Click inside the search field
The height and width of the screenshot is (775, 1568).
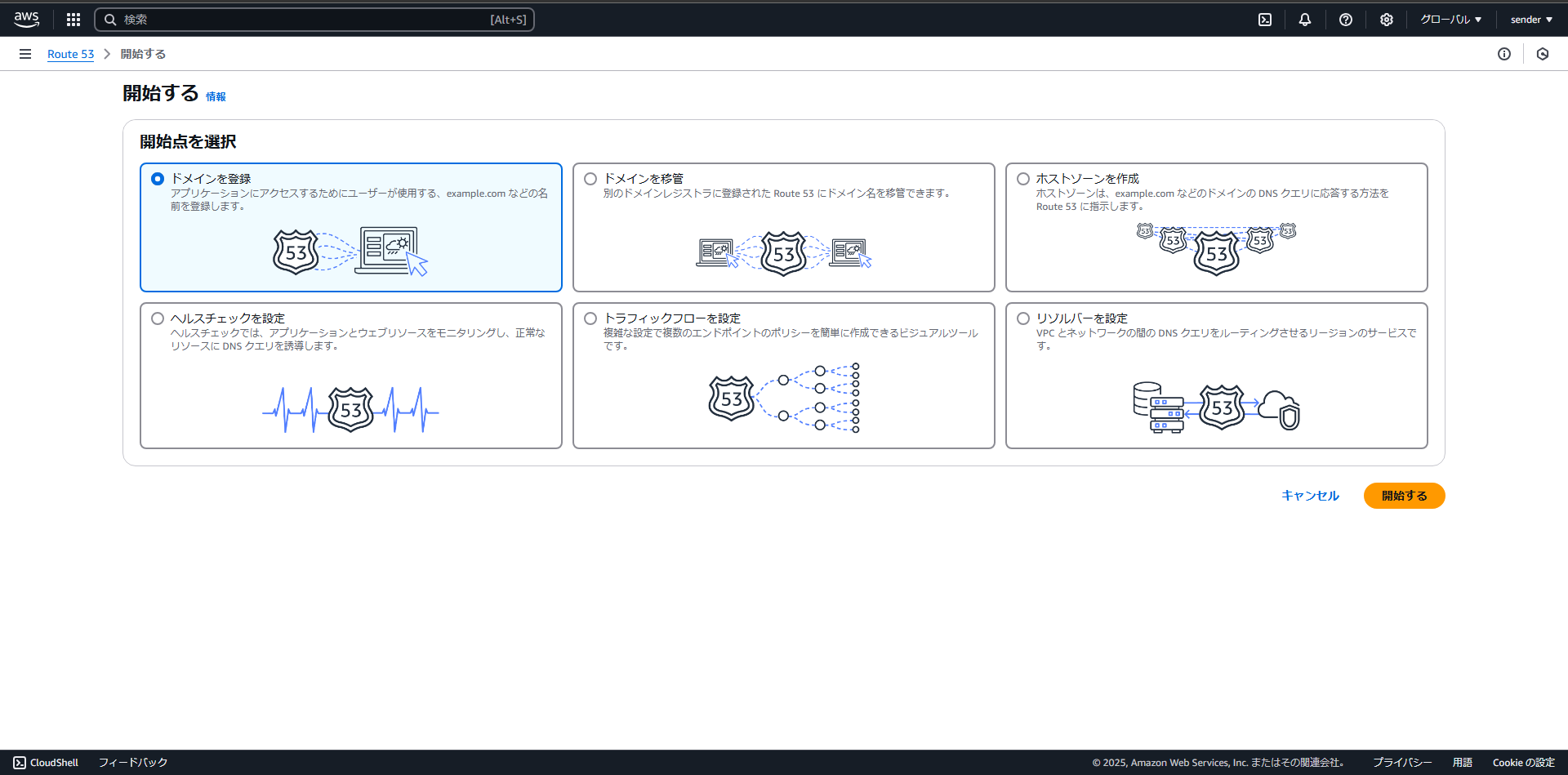[x=314, y=19]
